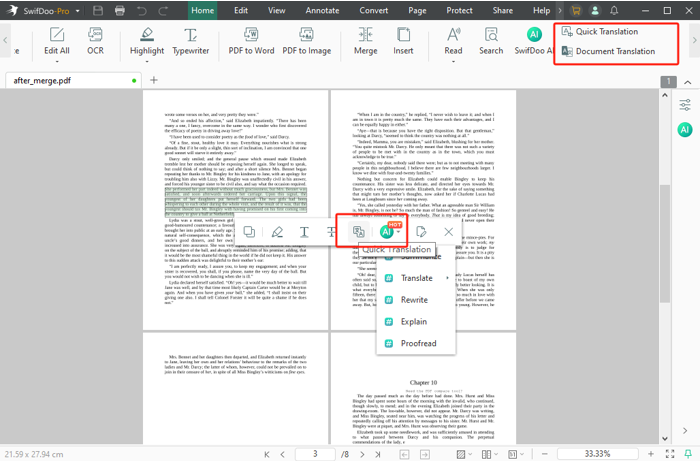Expand the Highlight options dropdown arrow
The image size is (700, 461).
(147, 61)
